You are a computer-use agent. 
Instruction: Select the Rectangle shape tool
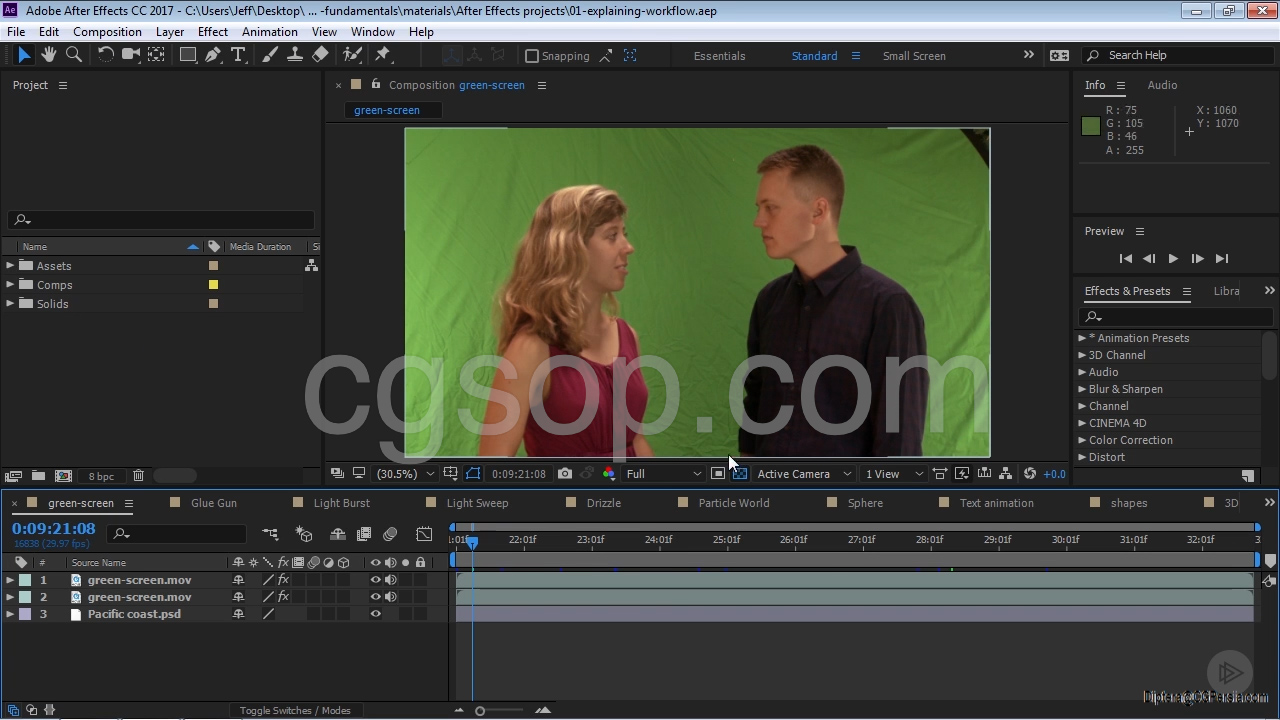(x=187, y=55)
